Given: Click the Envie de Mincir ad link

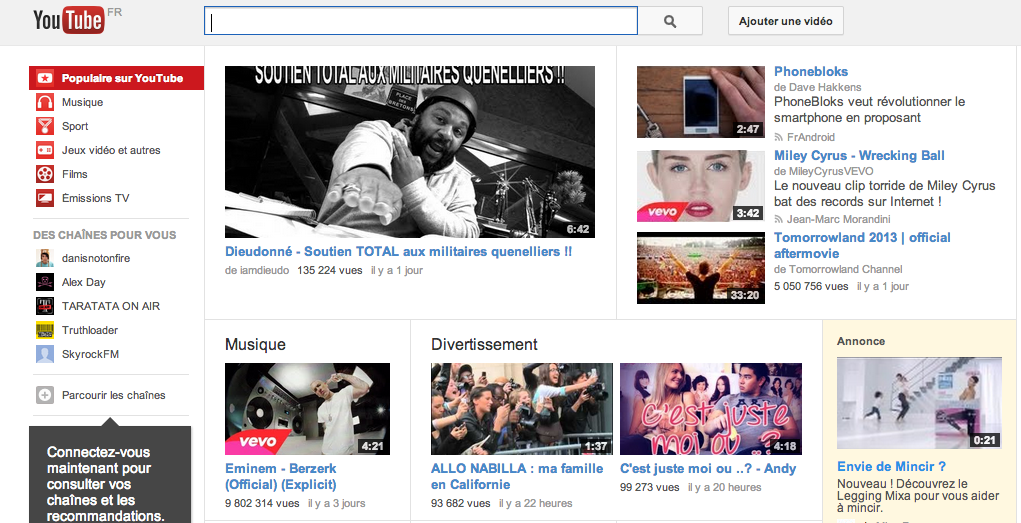Looking at the screenshot, I should tap(891, 466).
